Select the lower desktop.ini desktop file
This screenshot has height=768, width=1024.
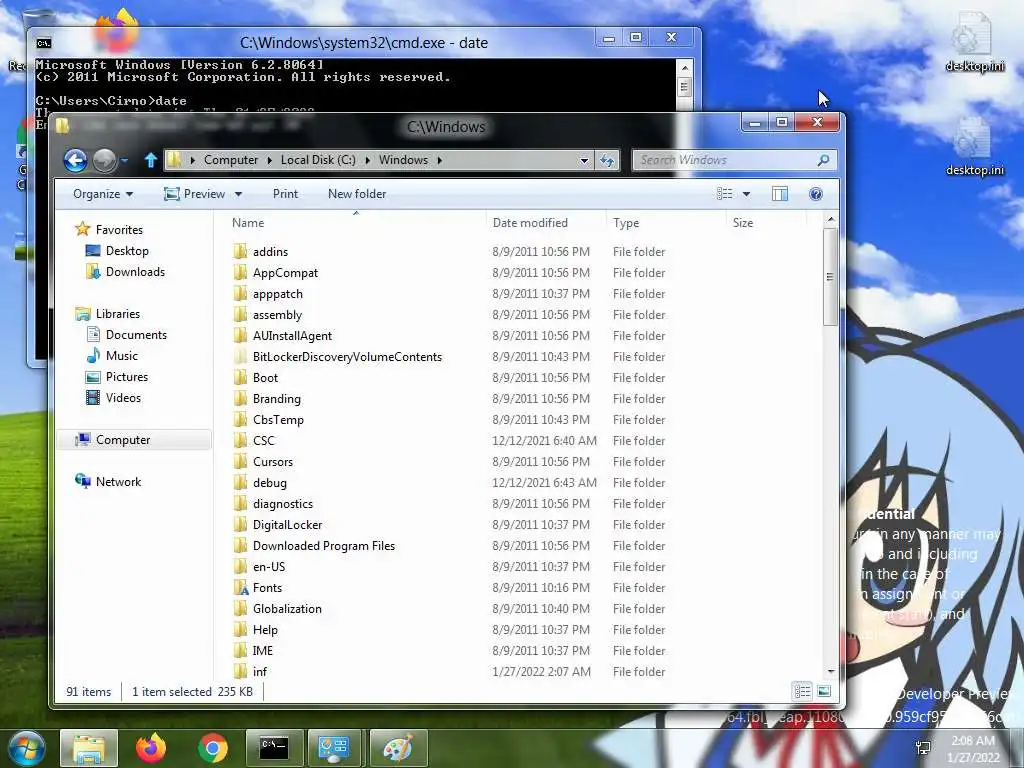(x=974, y=148)
